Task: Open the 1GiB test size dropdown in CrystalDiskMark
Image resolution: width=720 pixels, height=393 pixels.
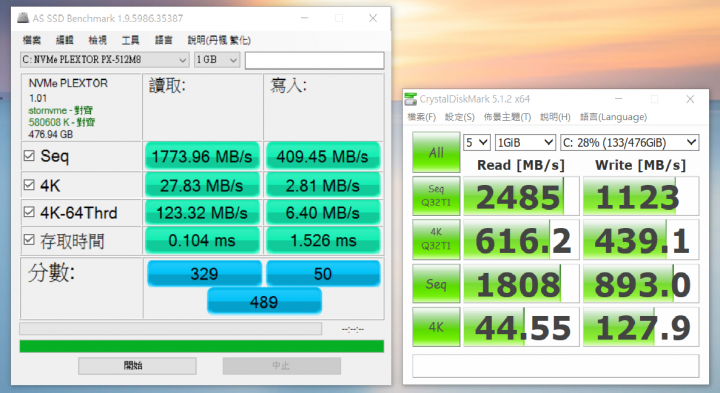Action: coord(525,142)
